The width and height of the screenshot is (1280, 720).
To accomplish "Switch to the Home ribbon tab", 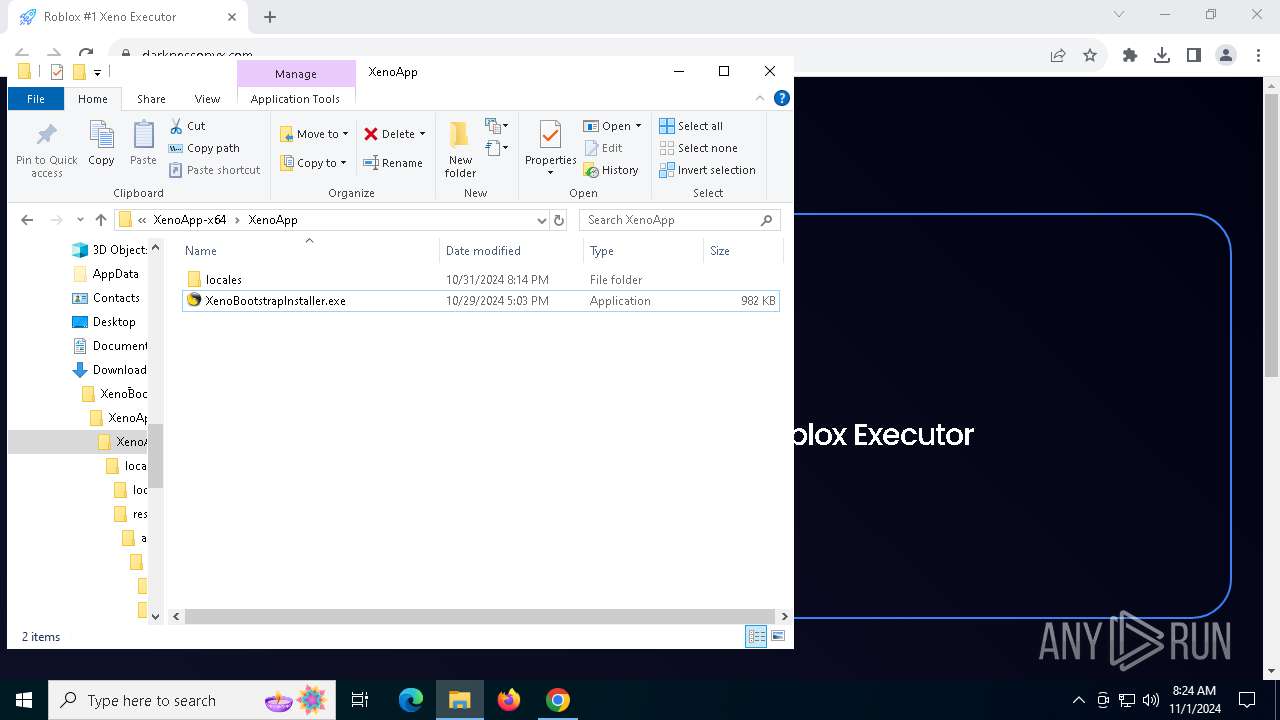I will point(93,99).
